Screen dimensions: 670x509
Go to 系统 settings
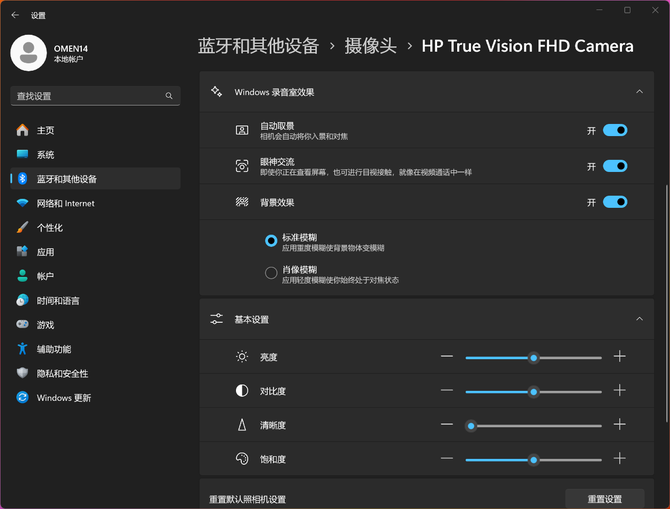95,154
